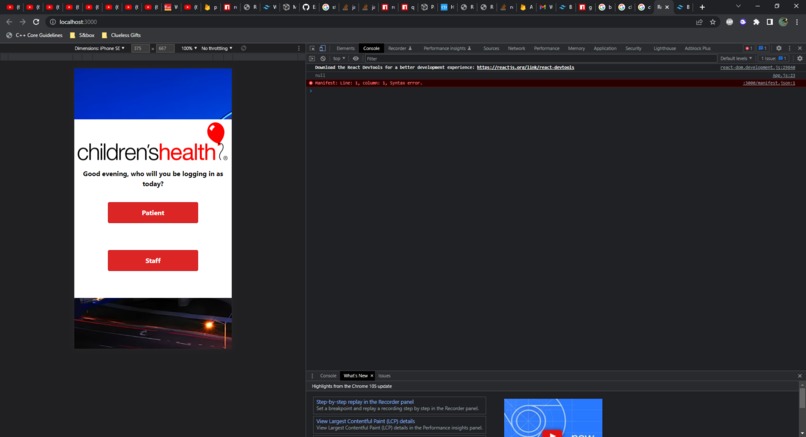Screen dimensions: 806x437
Task: Focus the console Filter input
Action: (x=540, y=59)
